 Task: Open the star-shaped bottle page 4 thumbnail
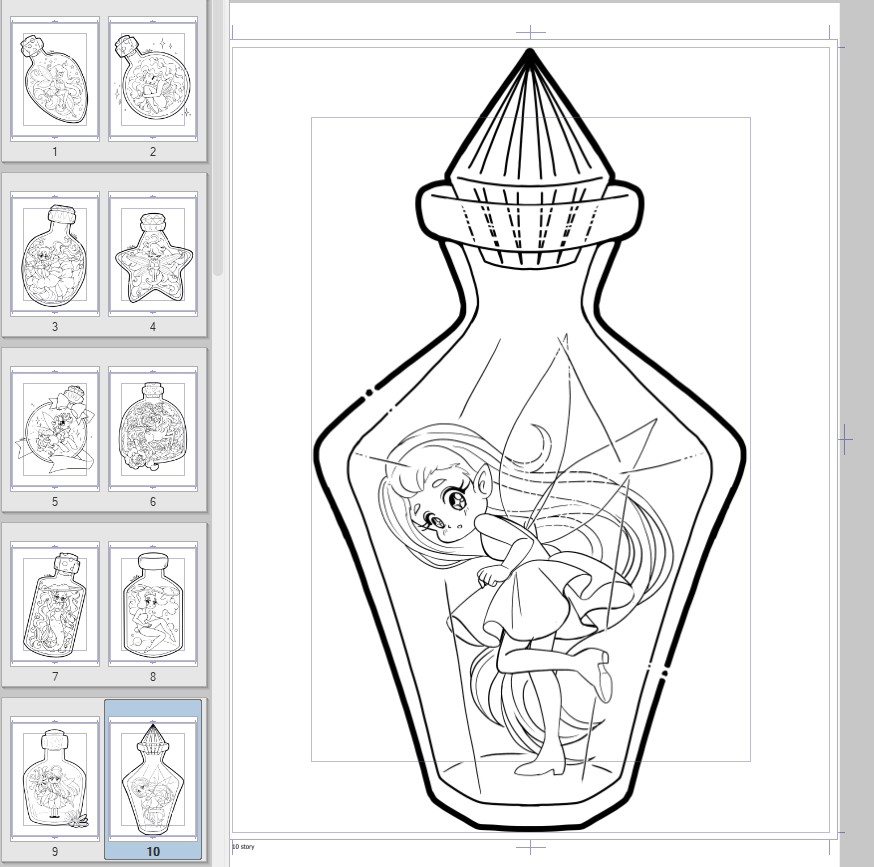coord(152,255)
